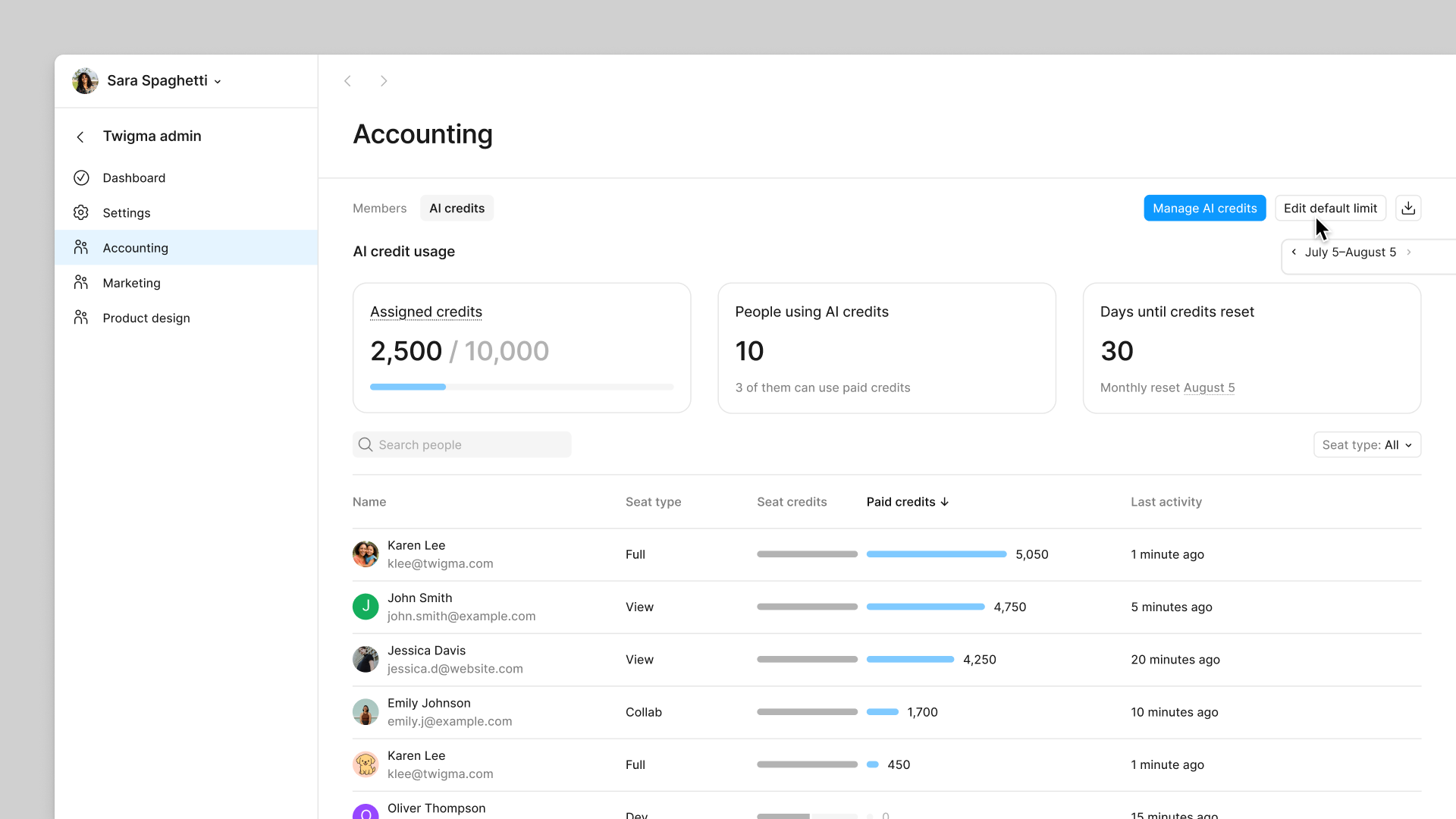Click the Product design people icon
The width and height of the screenshot is (1456, 819).
(x=81, y=317)
